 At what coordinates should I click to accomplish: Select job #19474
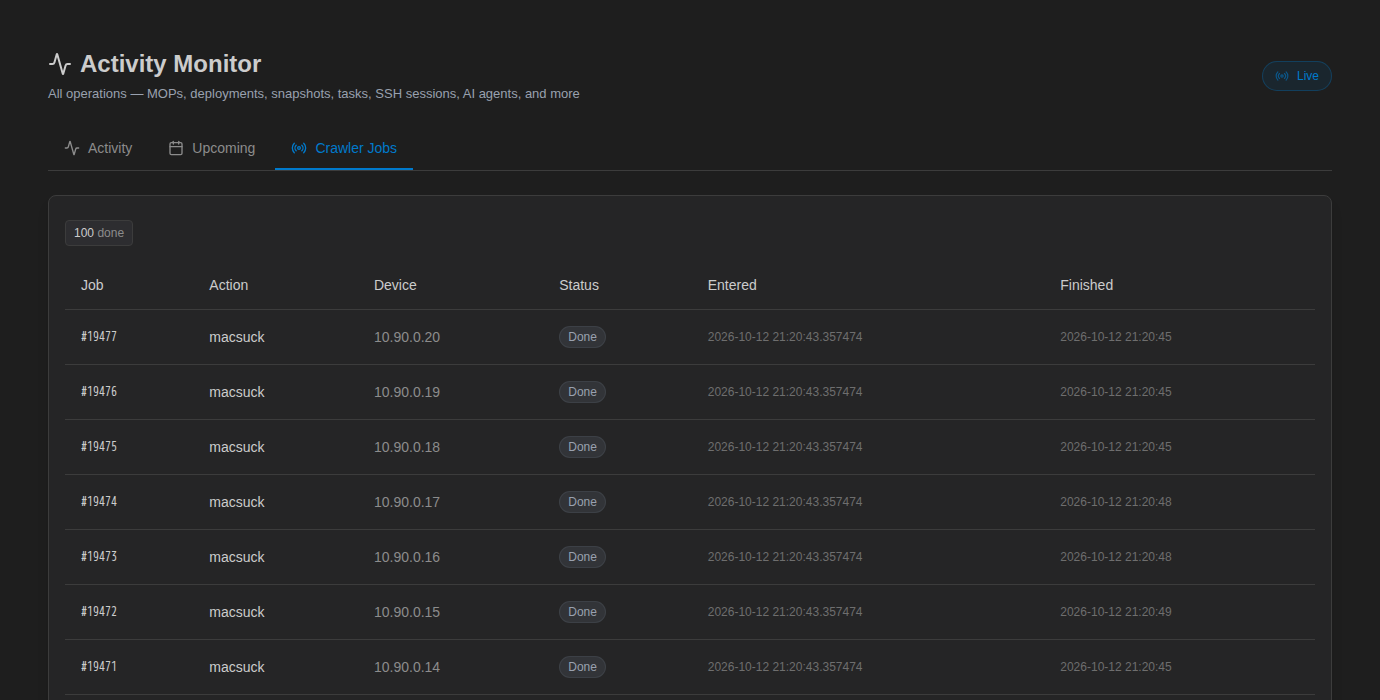(x=99, y=502)
